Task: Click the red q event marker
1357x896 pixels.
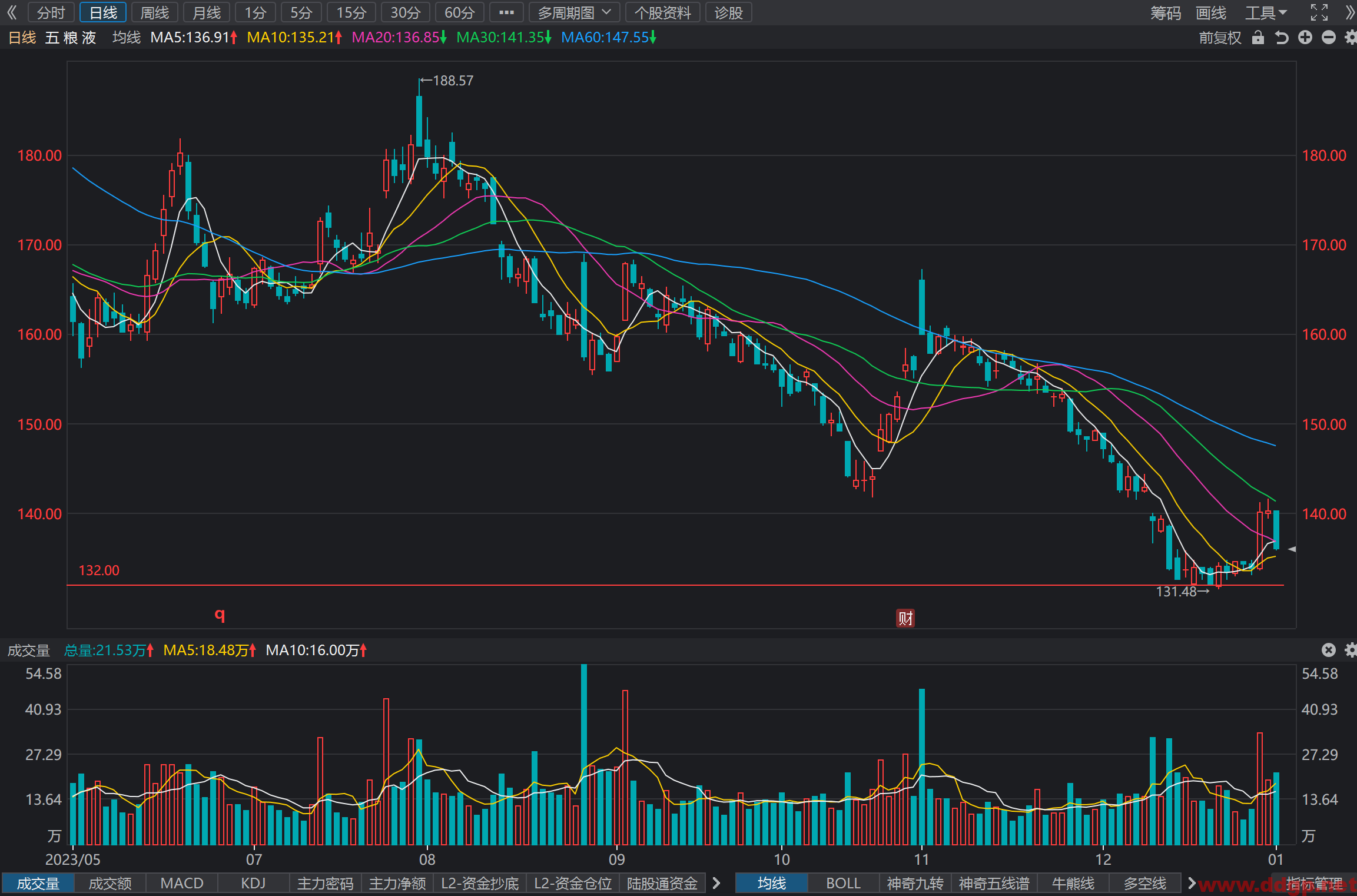Action: [220, 615]
